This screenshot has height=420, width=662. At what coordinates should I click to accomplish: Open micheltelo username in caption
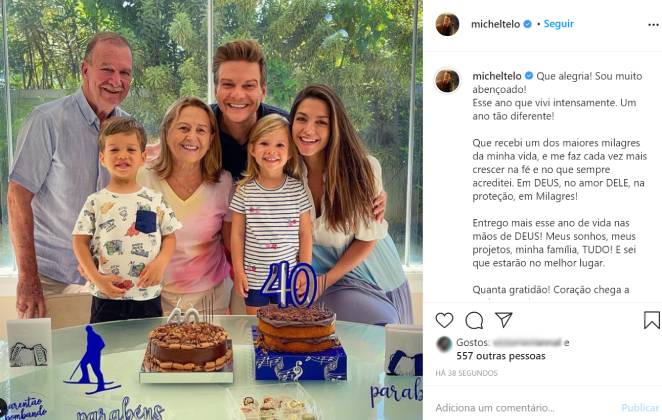(x=496, y=76)
